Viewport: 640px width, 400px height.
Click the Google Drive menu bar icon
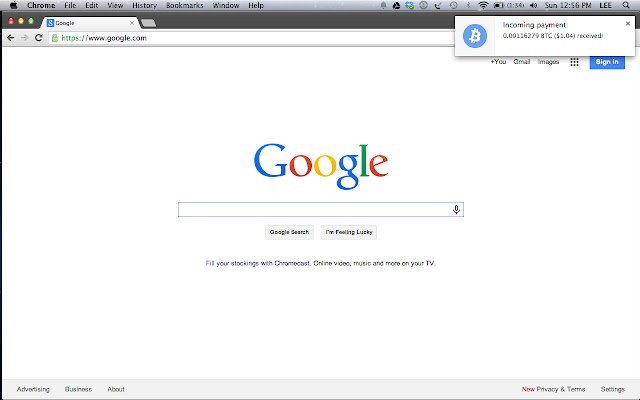click(396, 5)
